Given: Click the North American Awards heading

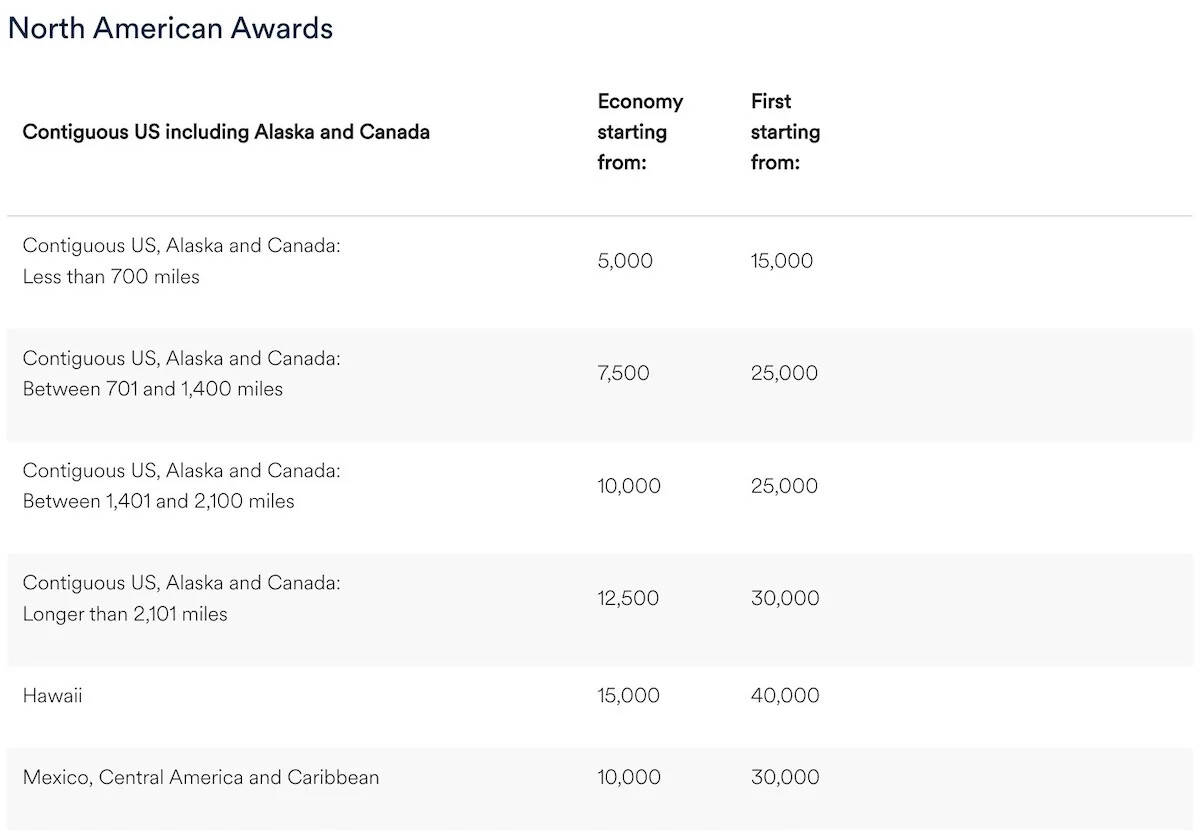Looking at the screenshot, I should pyautogui.click(x=170, y=28).
